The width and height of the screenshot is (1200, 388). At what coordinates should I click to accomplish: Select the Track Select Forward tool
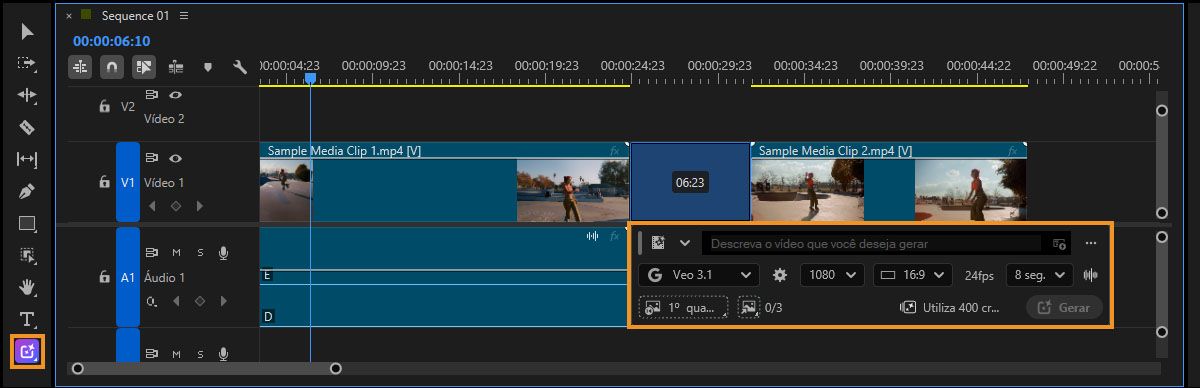pos(27,63)
